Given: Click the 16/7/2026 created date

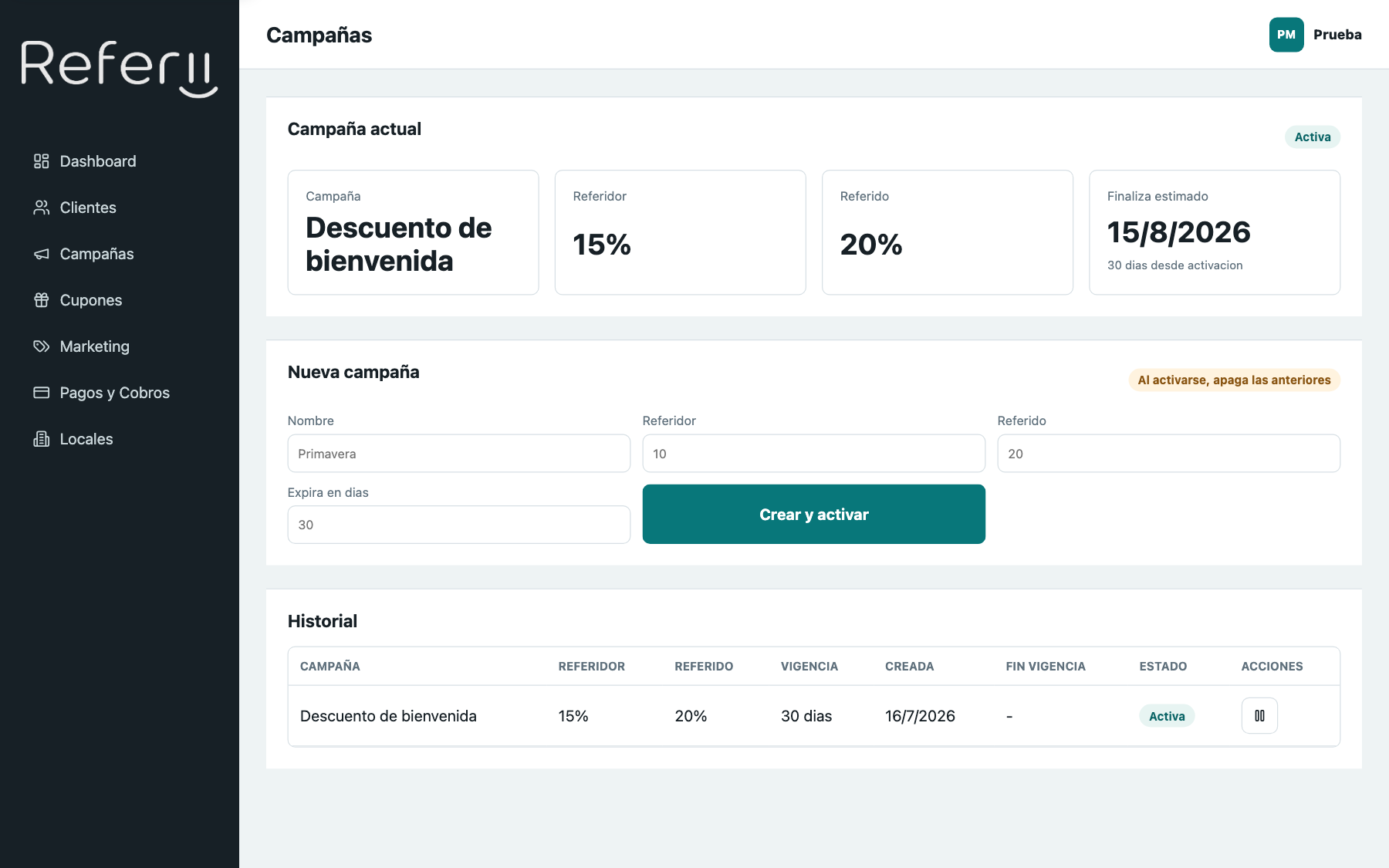Looking at the screenshot, I should pyautogui.click(x=920, y=716).
